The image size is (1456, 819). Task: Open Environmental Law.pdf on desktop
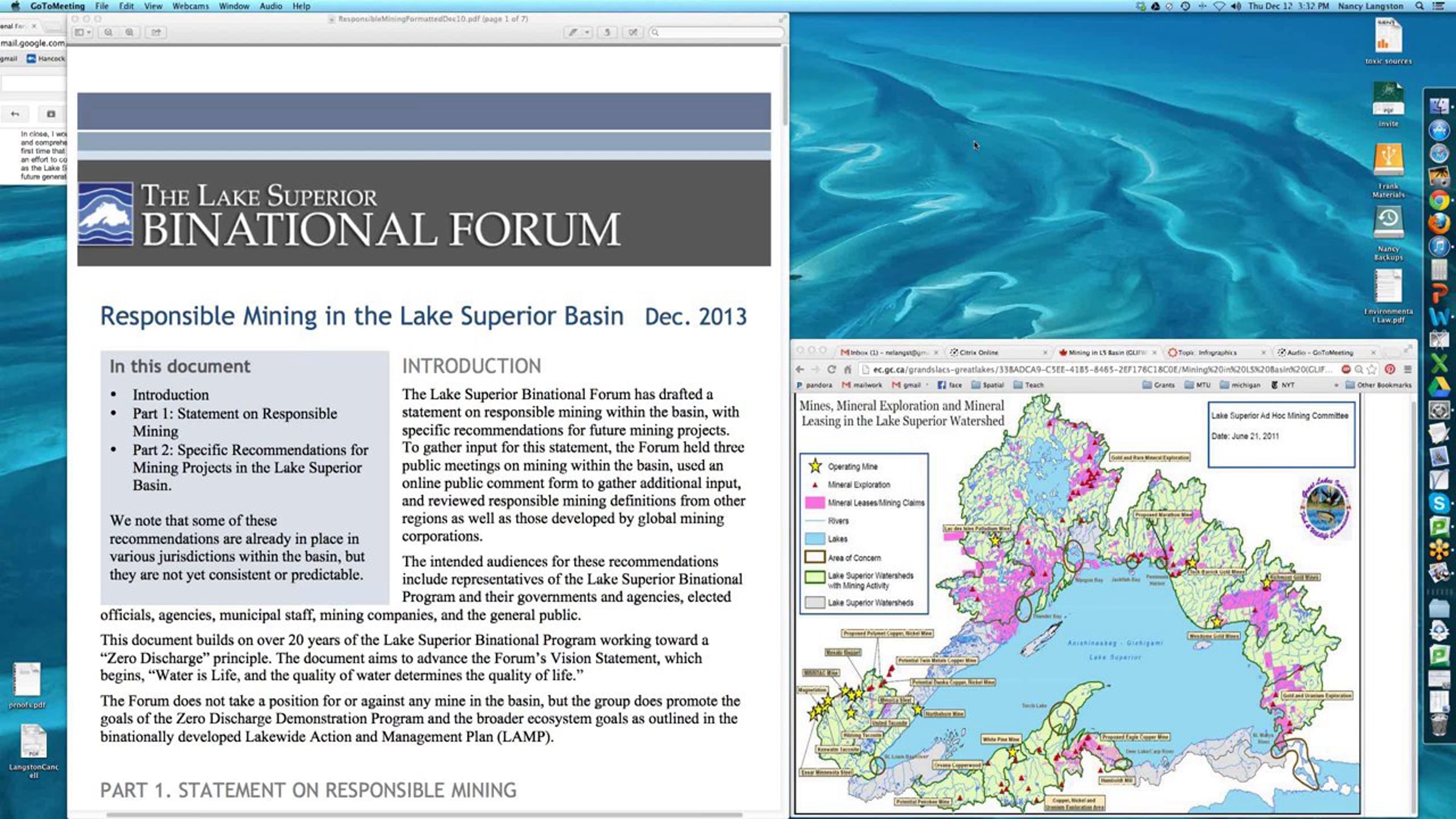pyautogui.click(x=1388, y=296)
